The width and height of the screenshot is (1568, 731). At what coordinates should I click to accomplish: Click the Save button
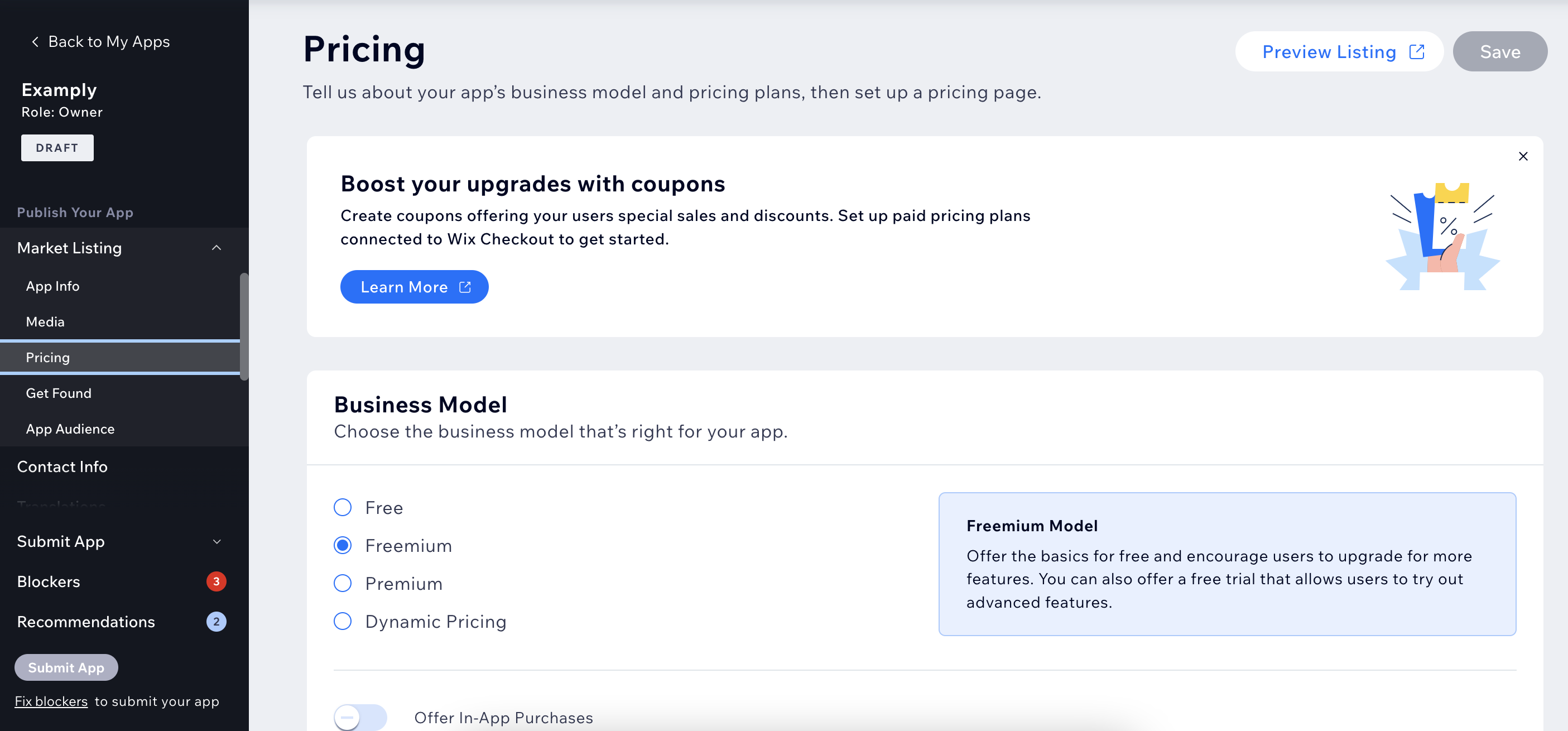coord(1500,51)
